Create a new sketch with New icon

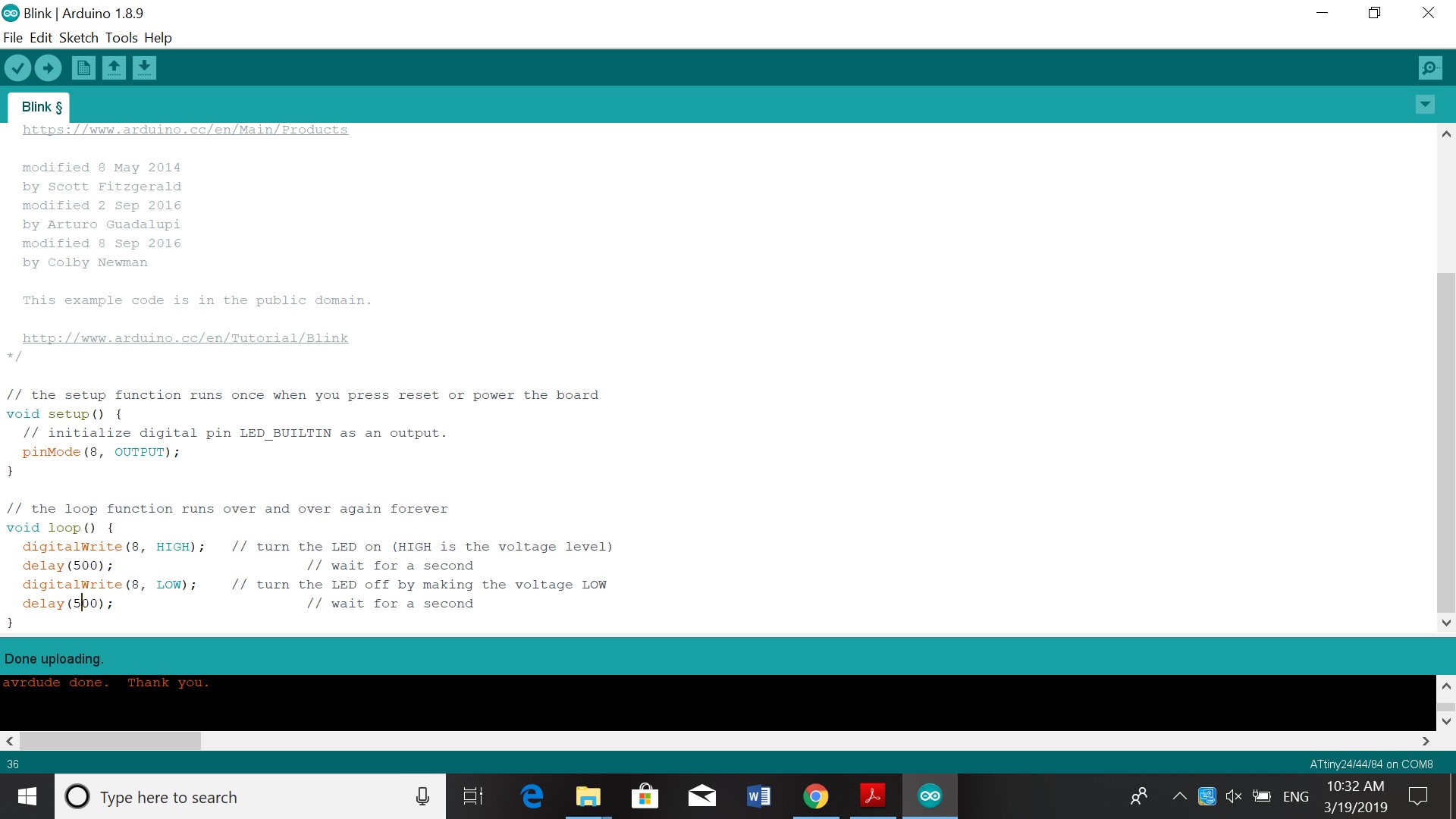pos(83,68)
